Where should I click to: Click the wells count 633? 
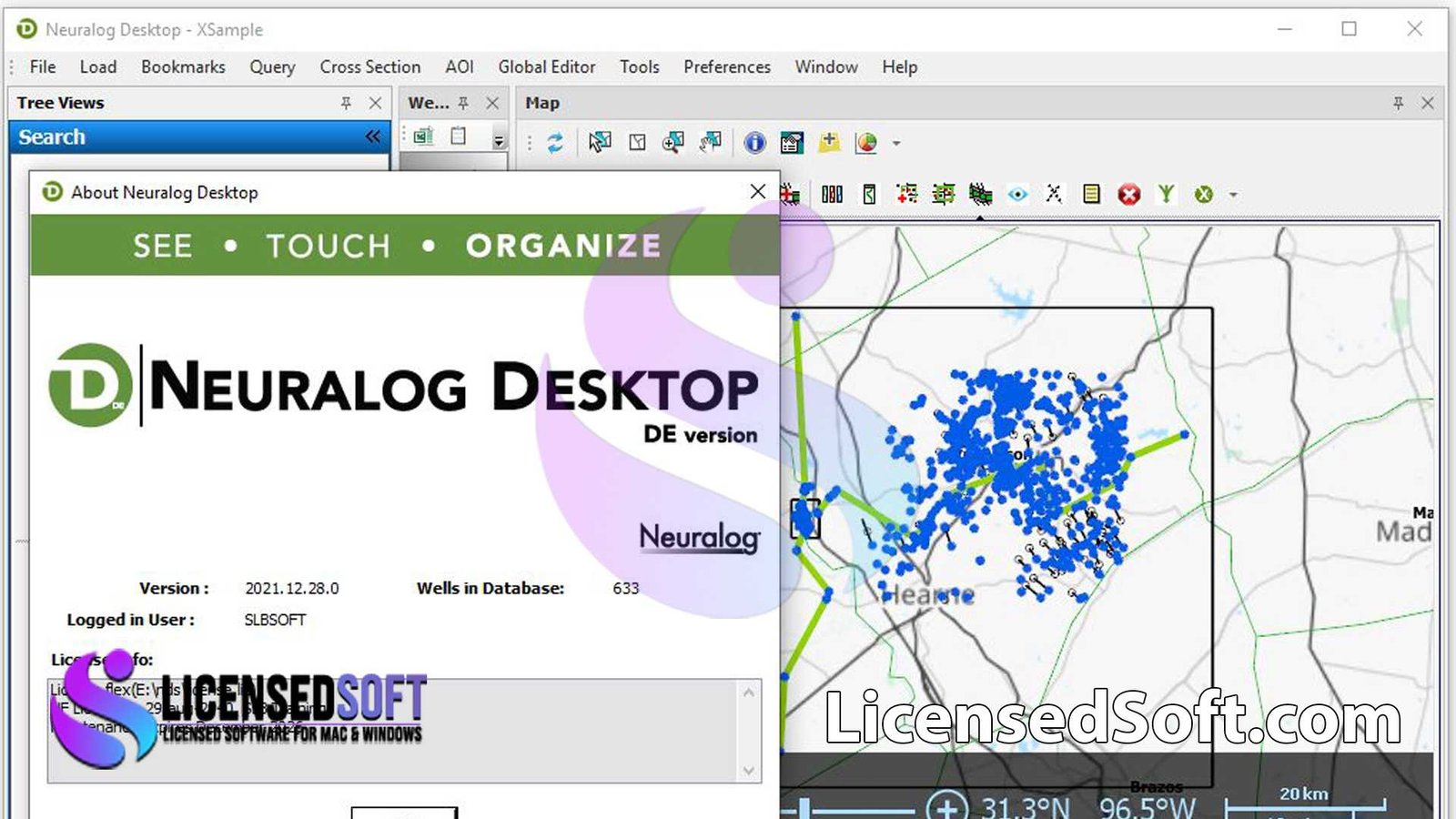tap(625, 589)
